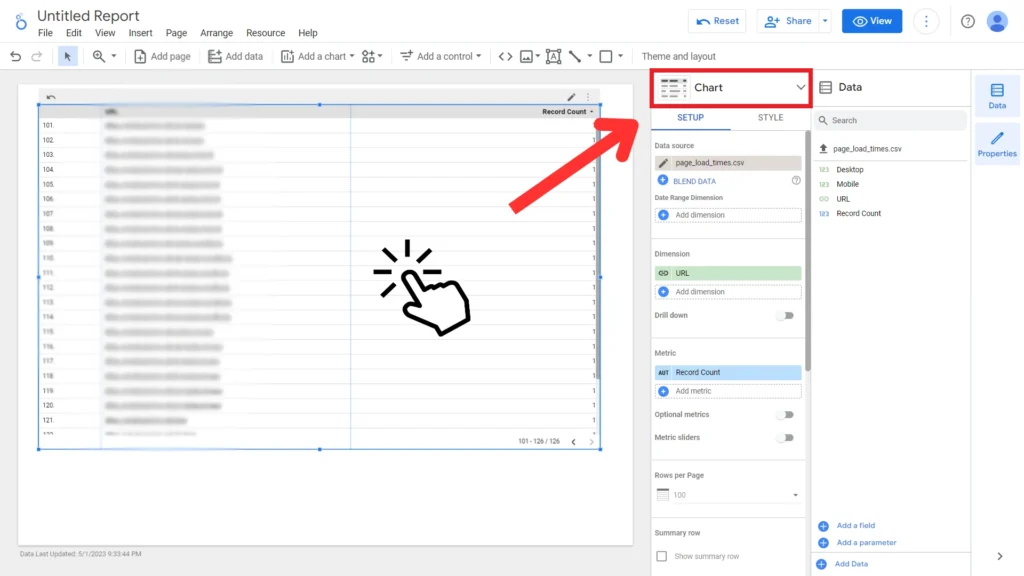The height and width of the screenshot is (576, 1024).
Task: Open the Properties side panel
Action: pyautogui.click(x=996, y=144)
